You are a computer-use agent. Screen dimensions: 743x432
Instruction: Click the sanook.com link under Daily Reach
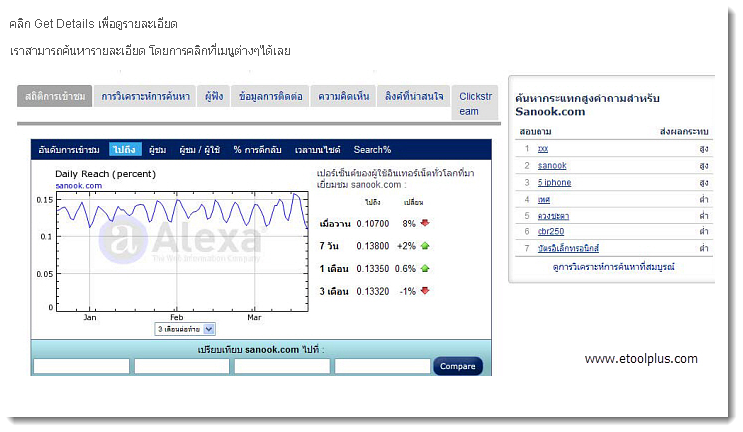79,186
